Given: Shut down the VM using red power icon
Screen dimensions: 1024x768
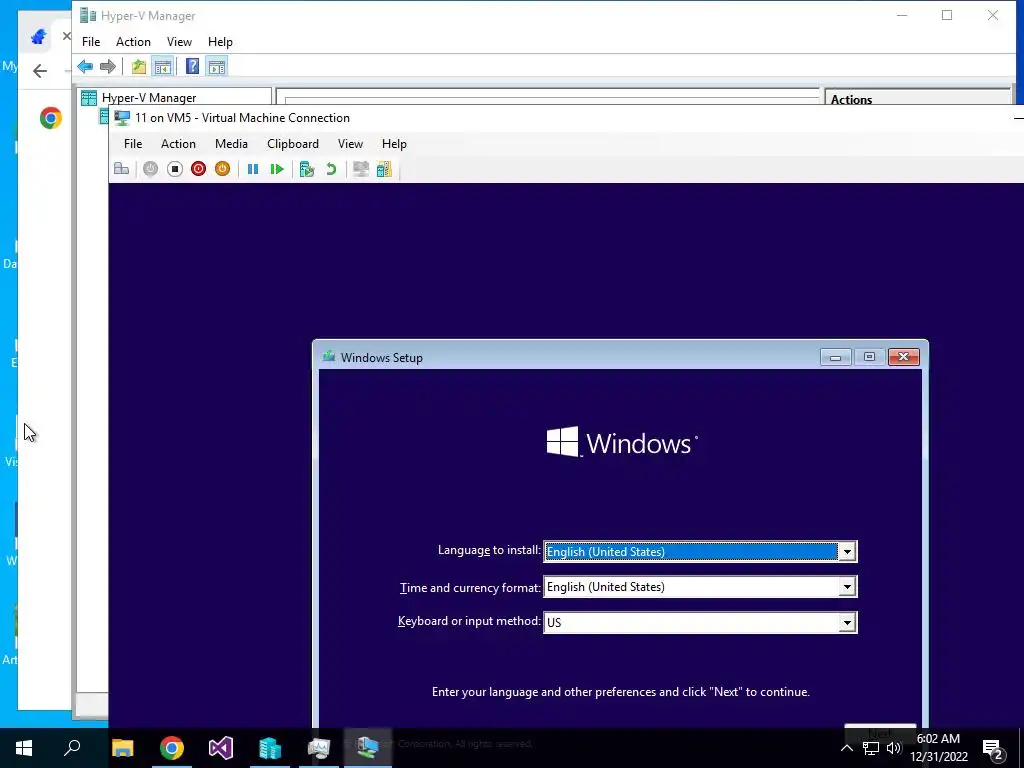Looking at the screenshot, I should click(199, 169).
